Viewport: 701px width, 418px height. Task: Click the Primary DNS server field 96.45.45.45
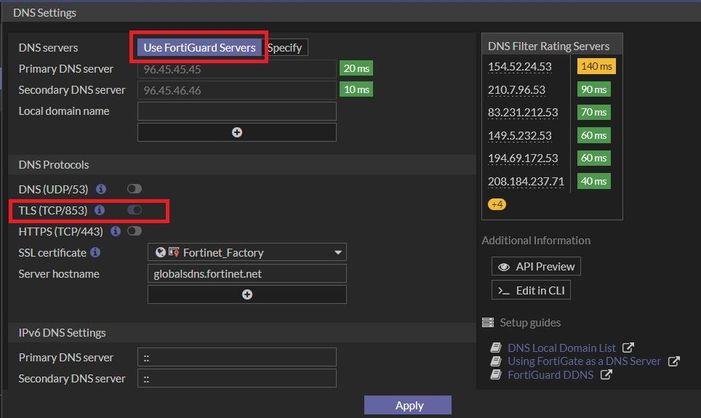coord(237,69)
